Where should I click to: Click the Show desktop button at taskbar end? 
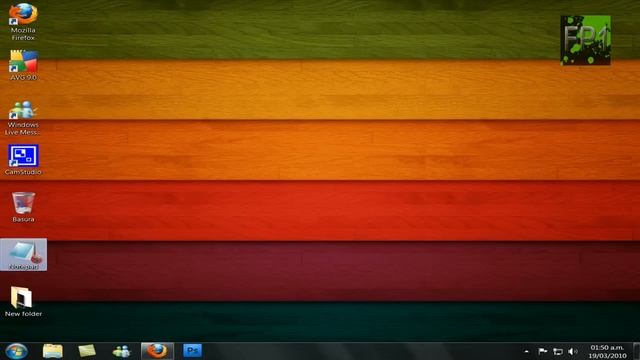pyautogui.click(x=636, y=351)
